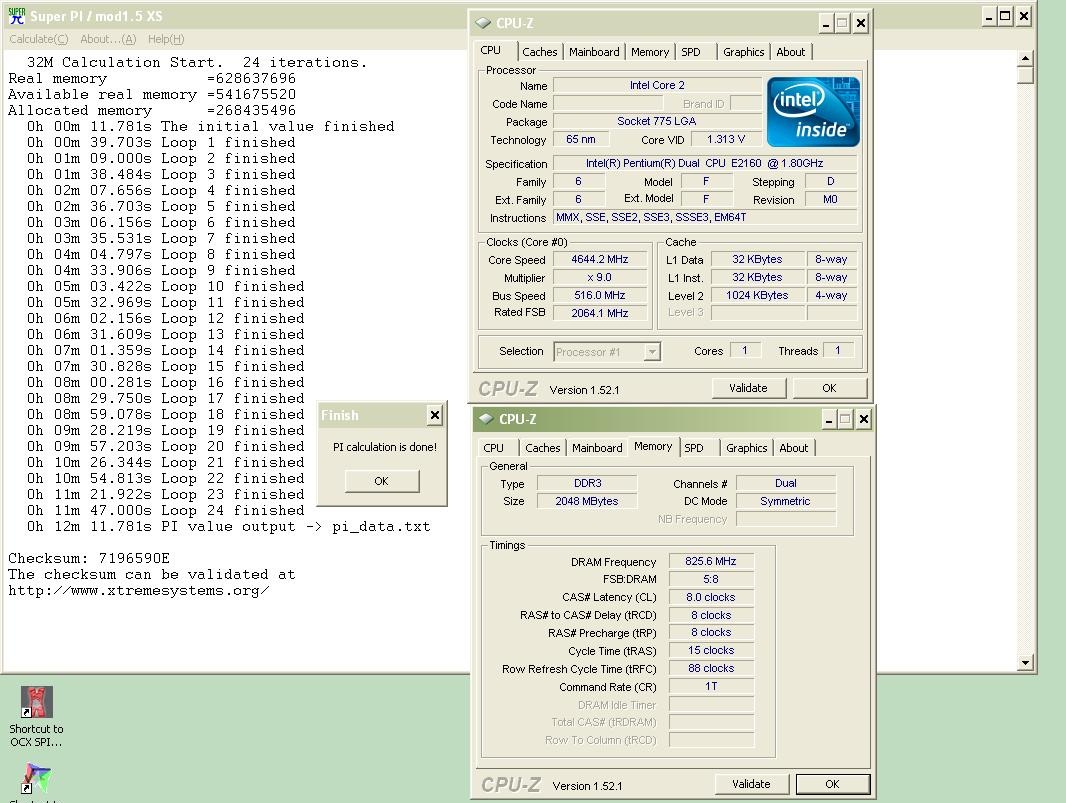Screen dimensions: 1066x803
Task: Click the processor name Intel Core 2
Action: tap(657, 86)
